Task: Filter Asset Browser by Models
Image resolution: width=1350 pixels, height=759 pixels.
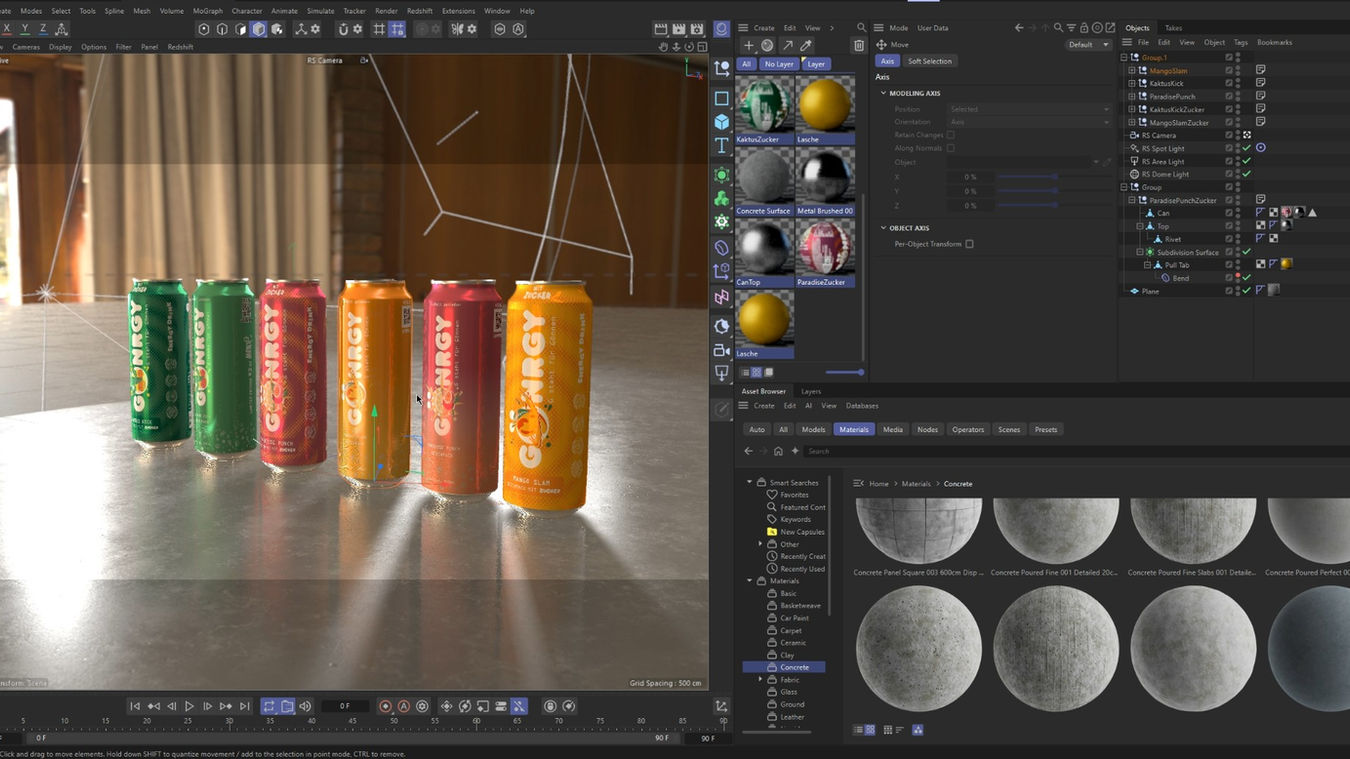Action: pos(813,430)
